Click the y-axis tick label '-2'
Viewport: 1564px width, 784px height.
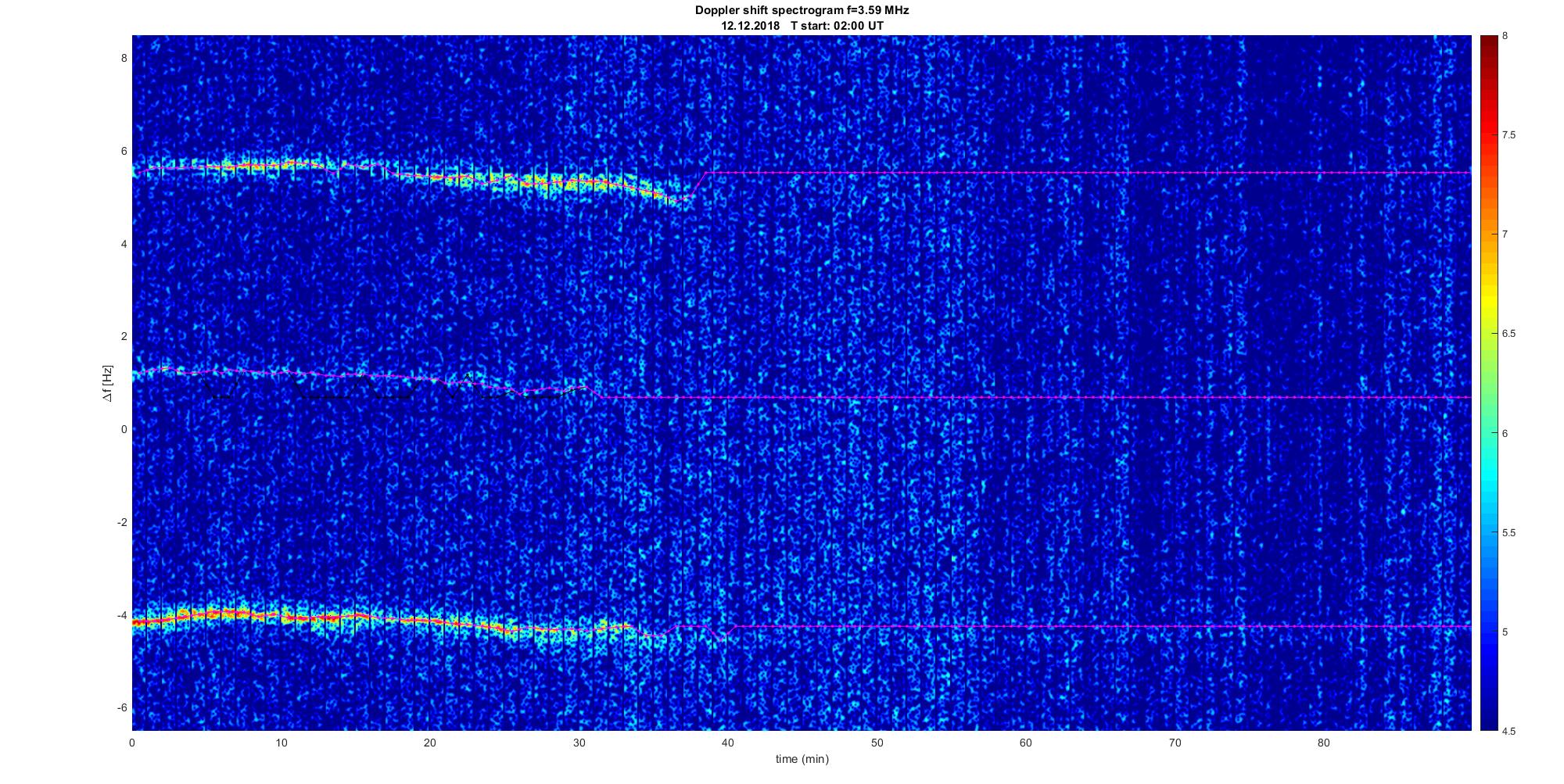coord(122,522)
